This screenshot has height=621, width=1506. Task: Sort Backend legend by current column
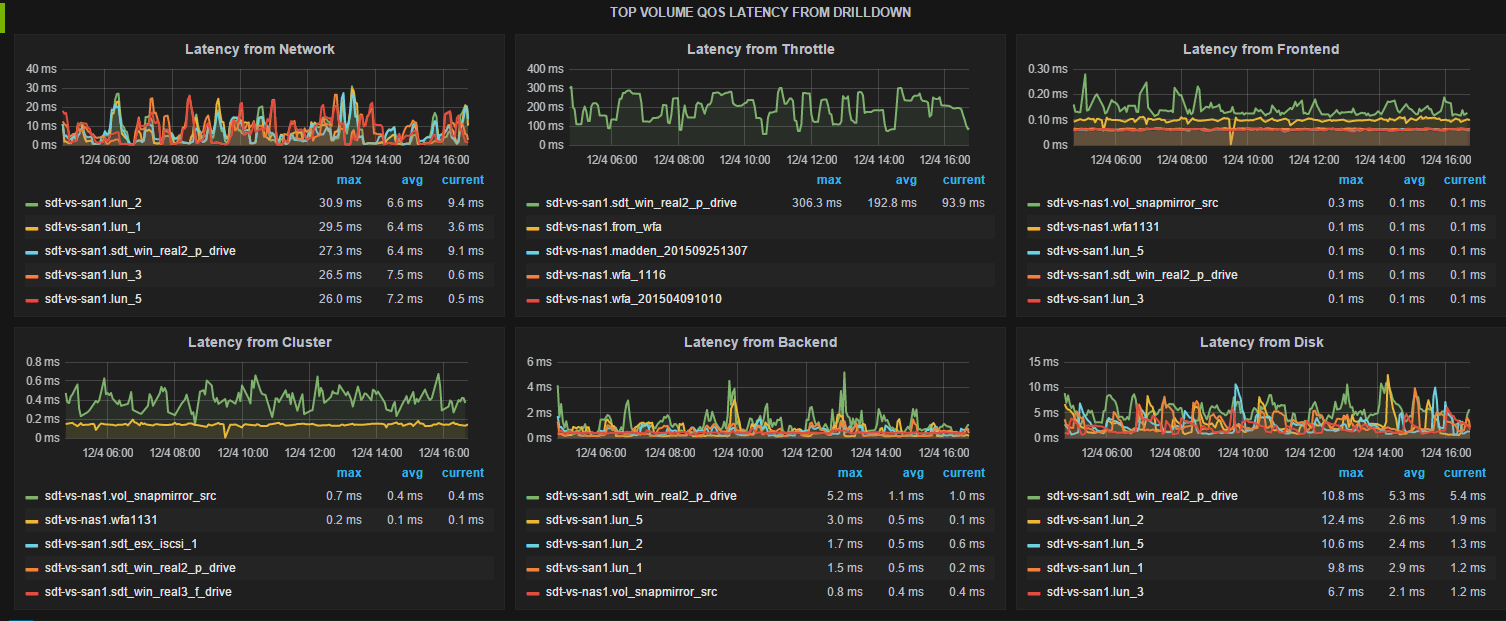click(963, 473)
